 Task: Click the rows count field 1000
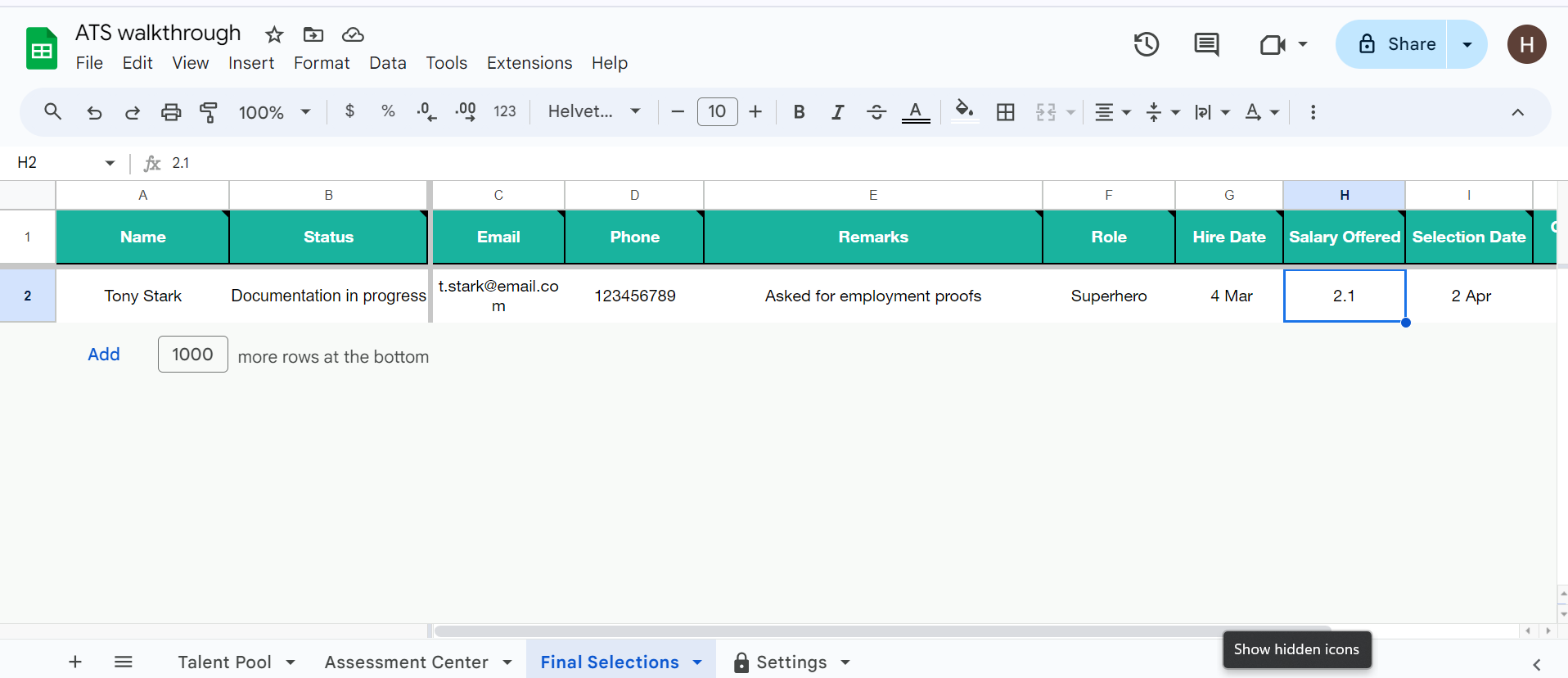192,354
